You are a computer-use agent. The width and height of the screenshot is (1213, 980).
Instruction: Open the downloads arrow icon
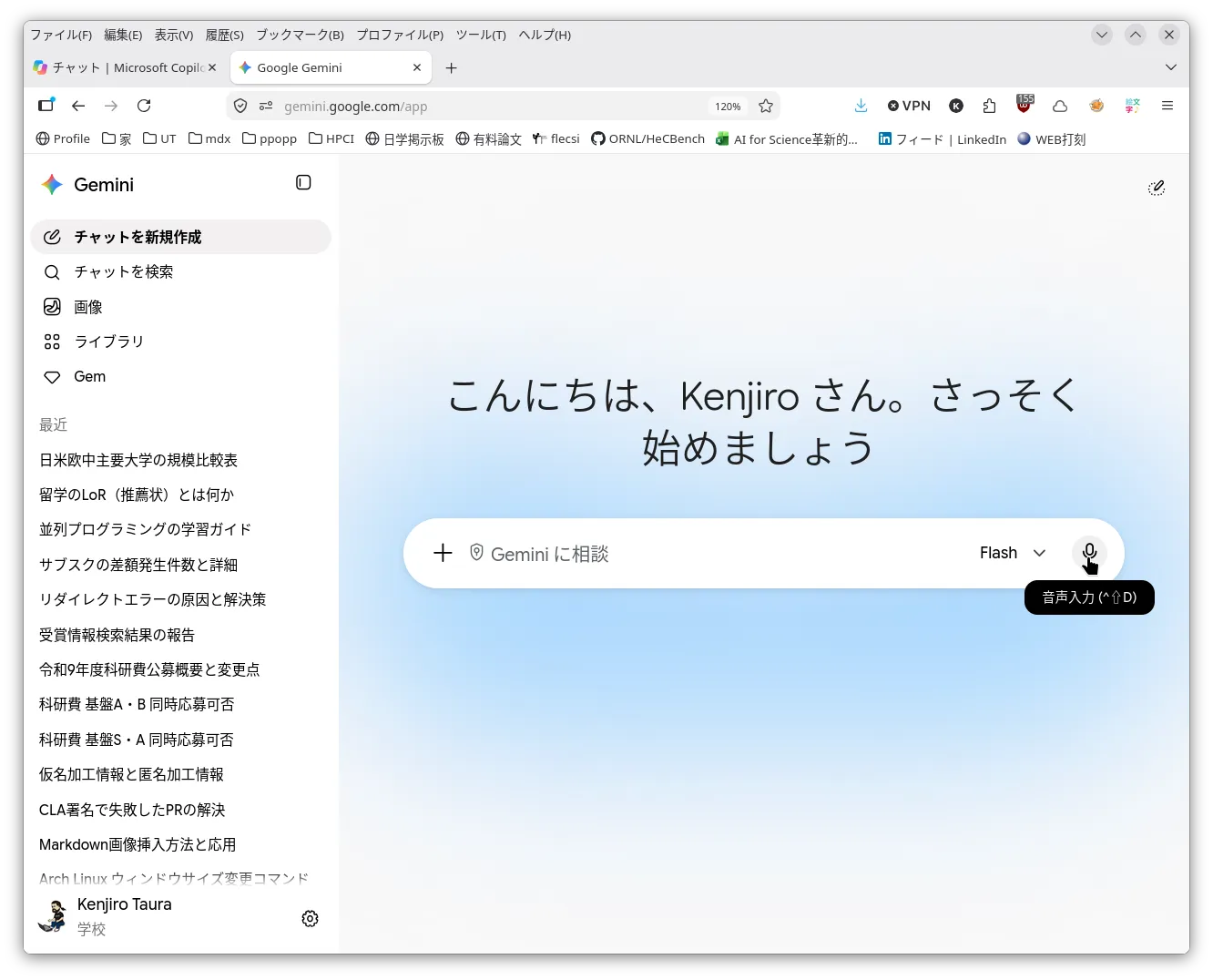coord(861,106)
